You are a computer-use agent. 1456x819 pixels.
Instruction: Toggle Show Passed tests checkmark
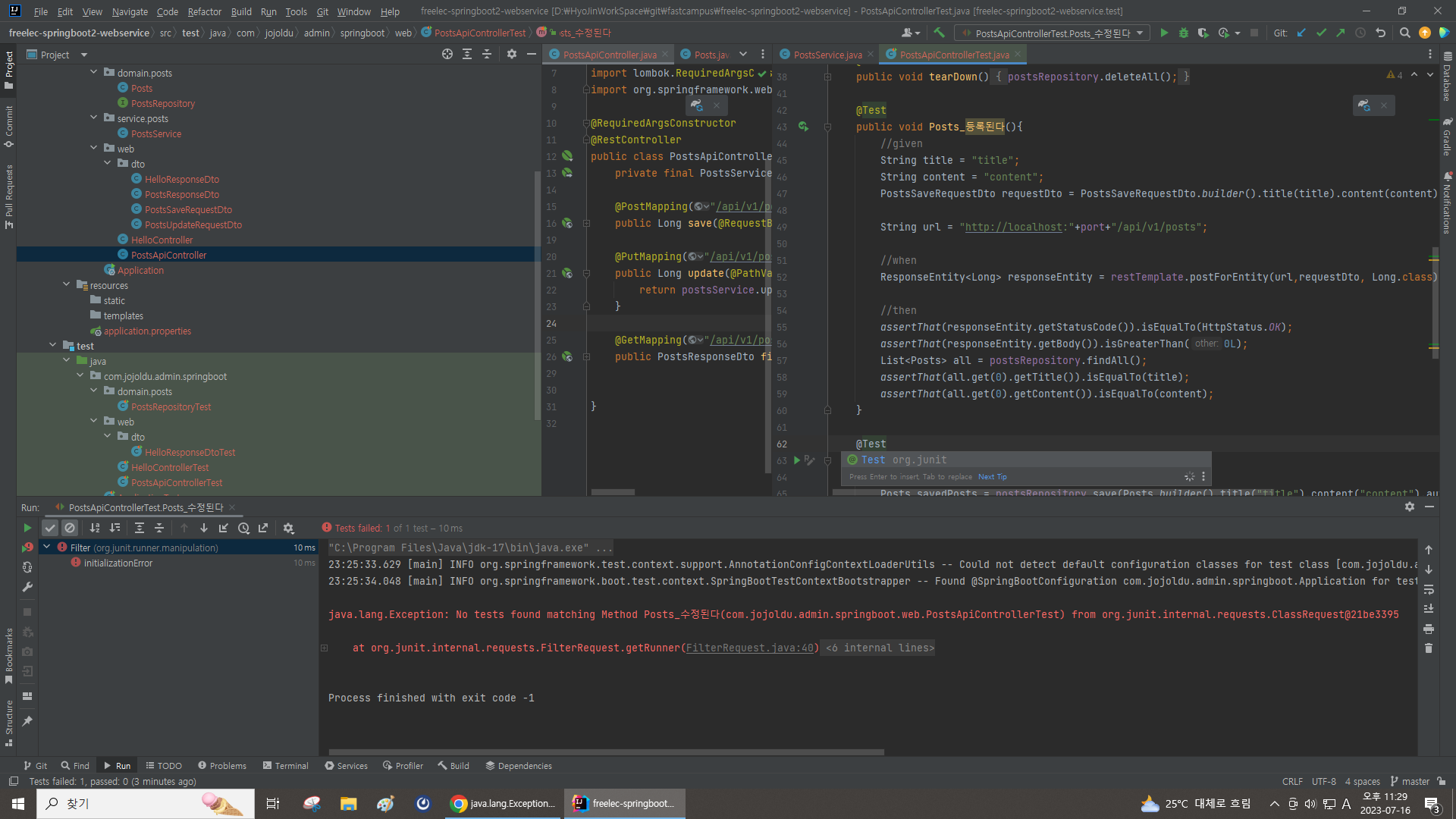coord(50,528)
